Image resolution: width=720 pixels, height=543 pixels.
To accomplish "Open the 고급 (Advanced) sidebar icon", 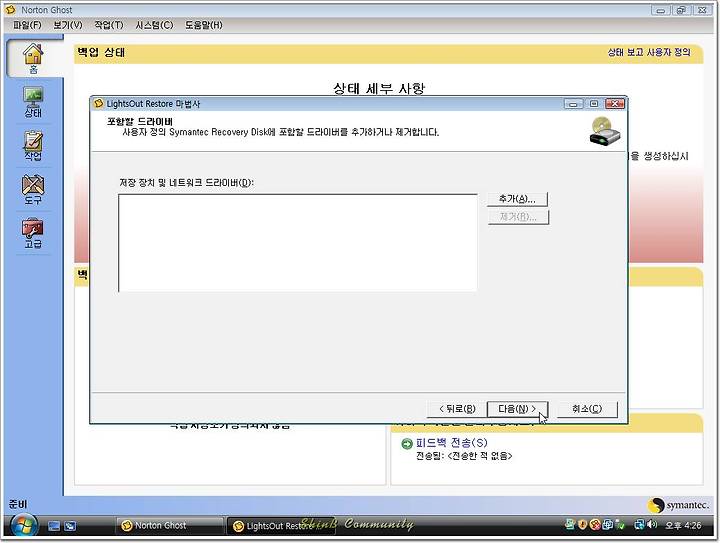I will click(33, 233).
